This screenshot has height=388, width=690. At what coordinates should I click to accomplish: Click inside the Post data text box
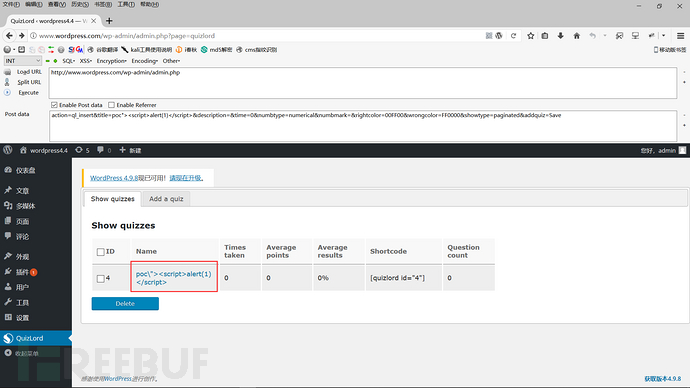click(363, 126)
